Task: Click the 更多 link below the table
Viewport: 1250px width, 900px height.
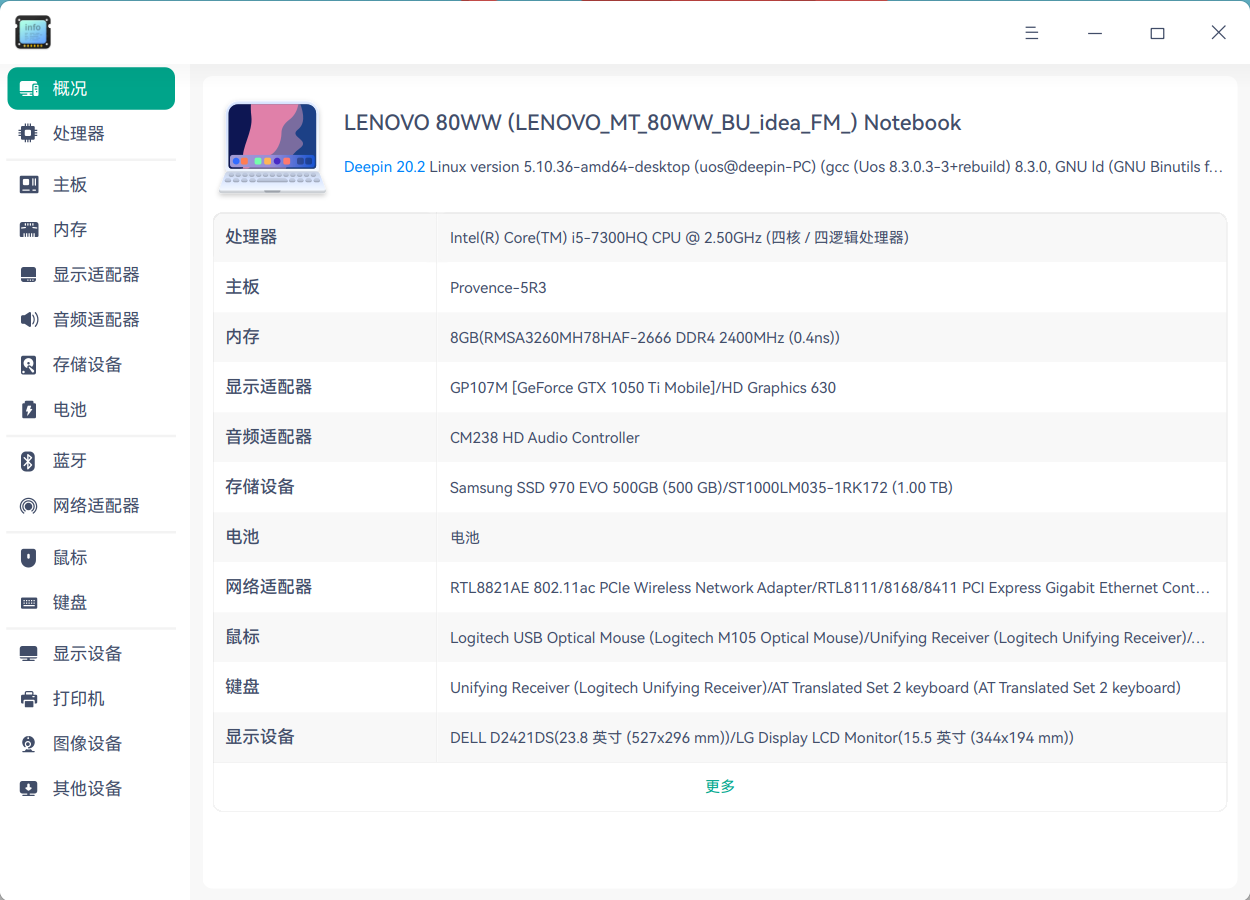Action: pyautogui.click(x=720, y=787)
